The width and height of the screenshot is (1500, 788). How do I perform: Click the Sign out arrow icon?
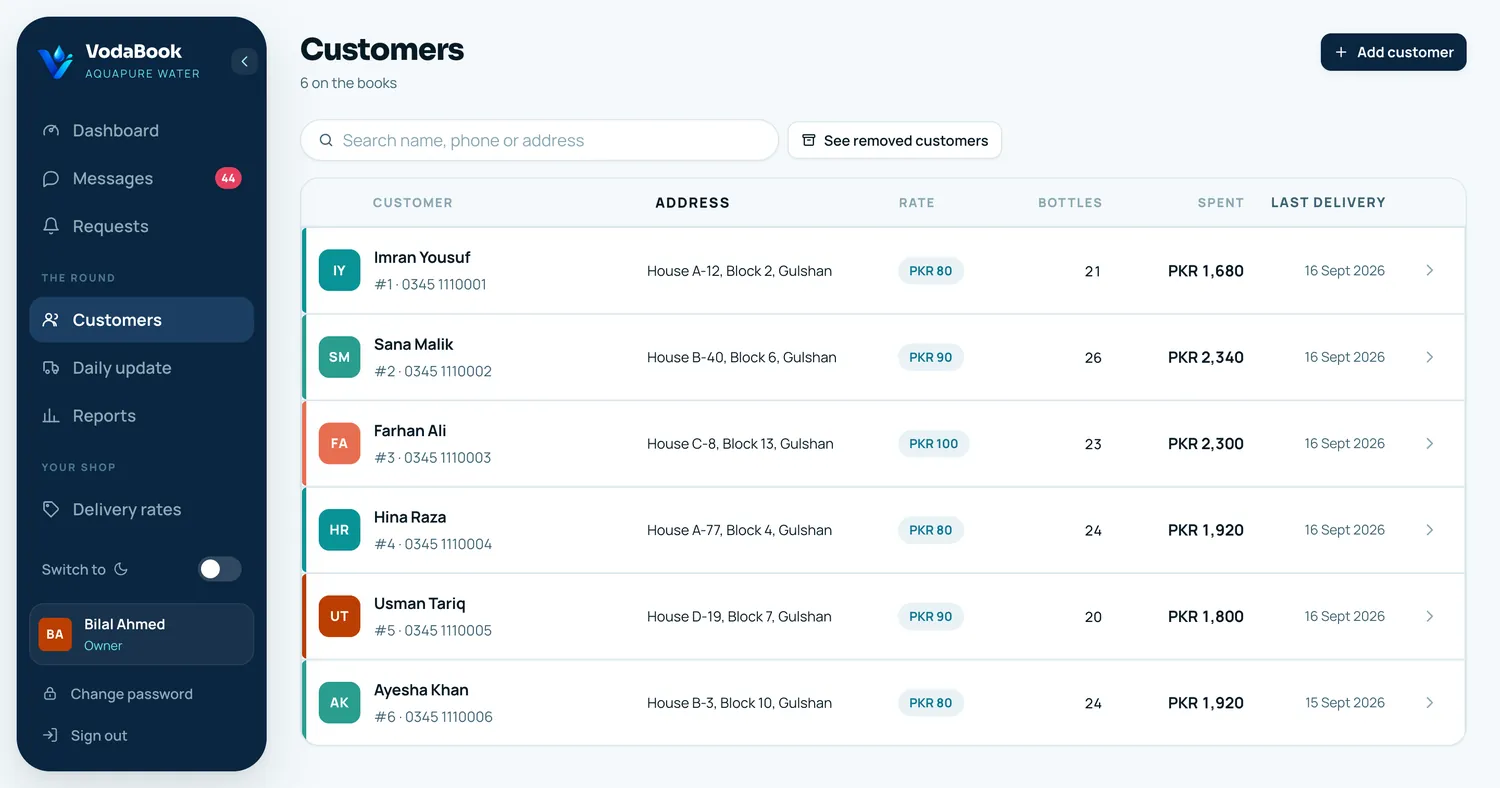[50, 736]
